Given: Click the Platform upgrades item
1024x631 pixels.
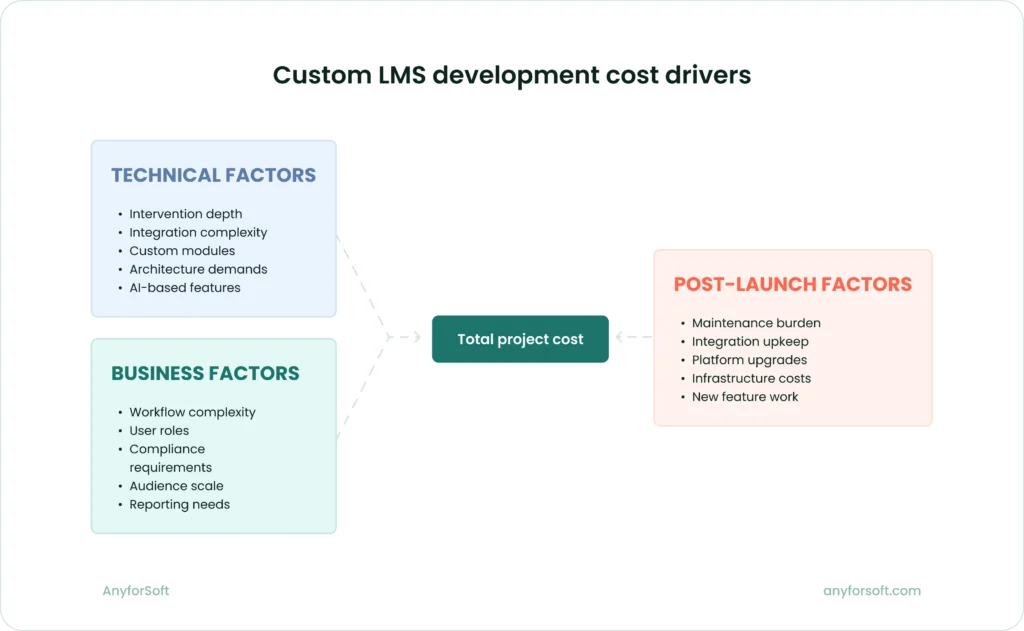Looking at the screenshot, I should (x=749, y=360).
